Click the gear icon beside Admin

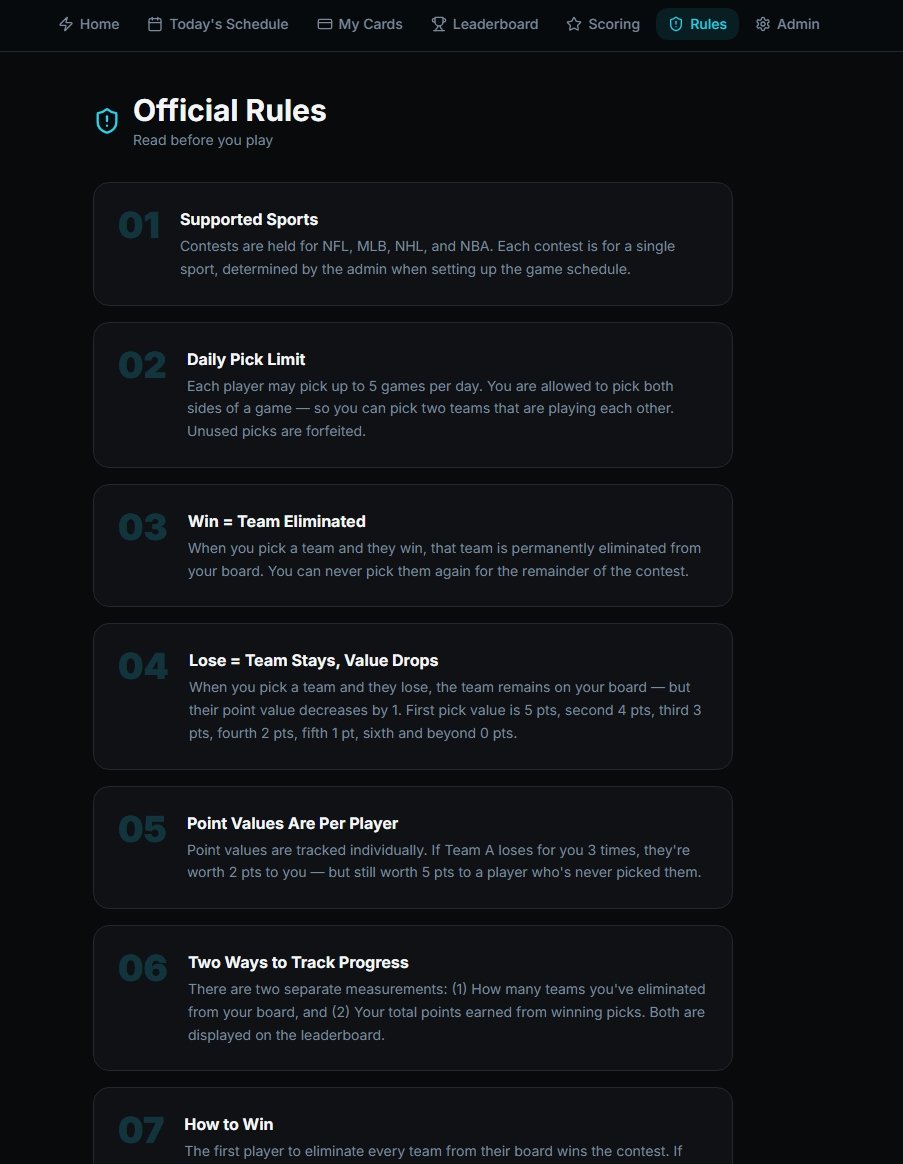[763, 24]
